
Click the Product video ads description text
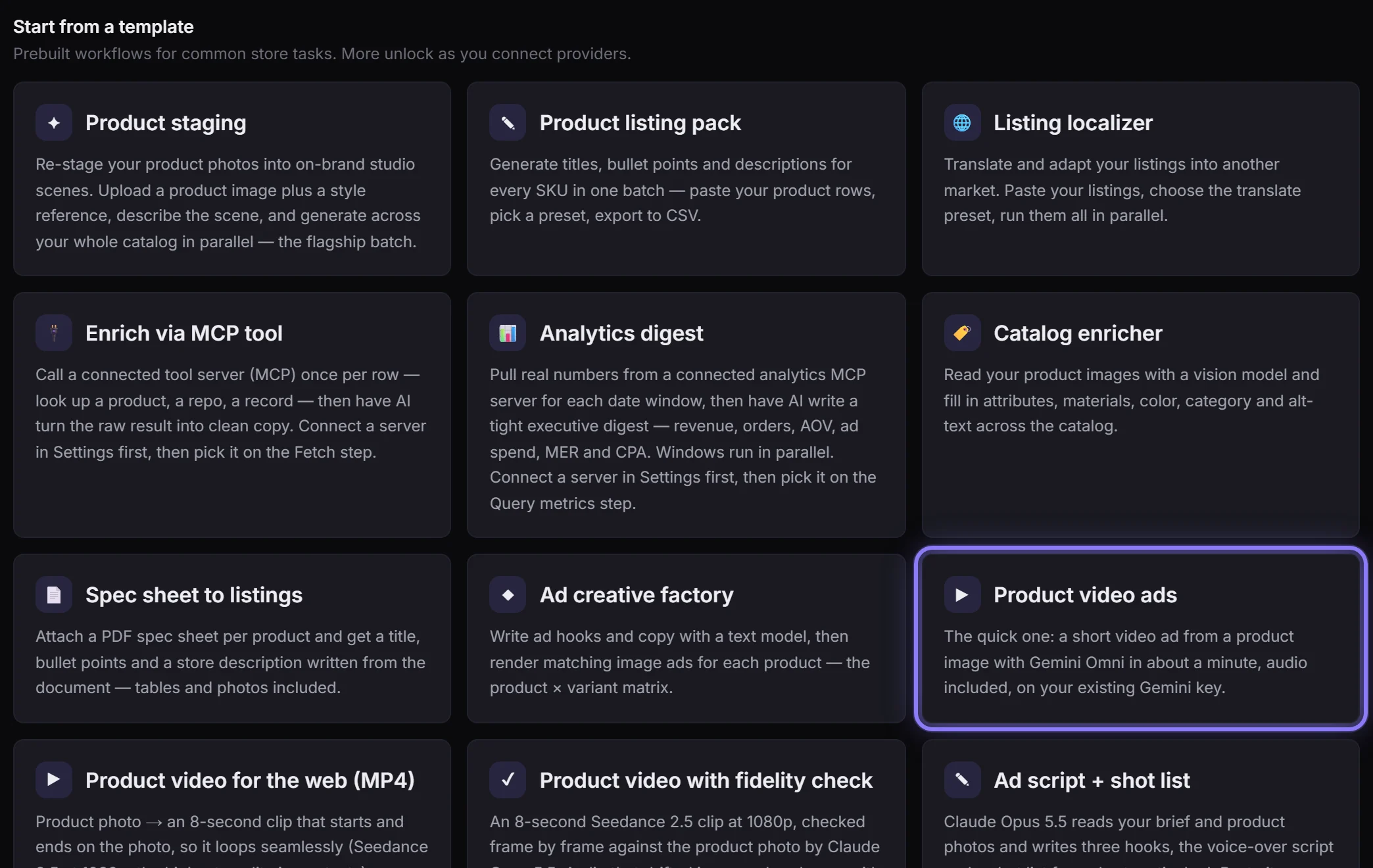point(1125,662)
